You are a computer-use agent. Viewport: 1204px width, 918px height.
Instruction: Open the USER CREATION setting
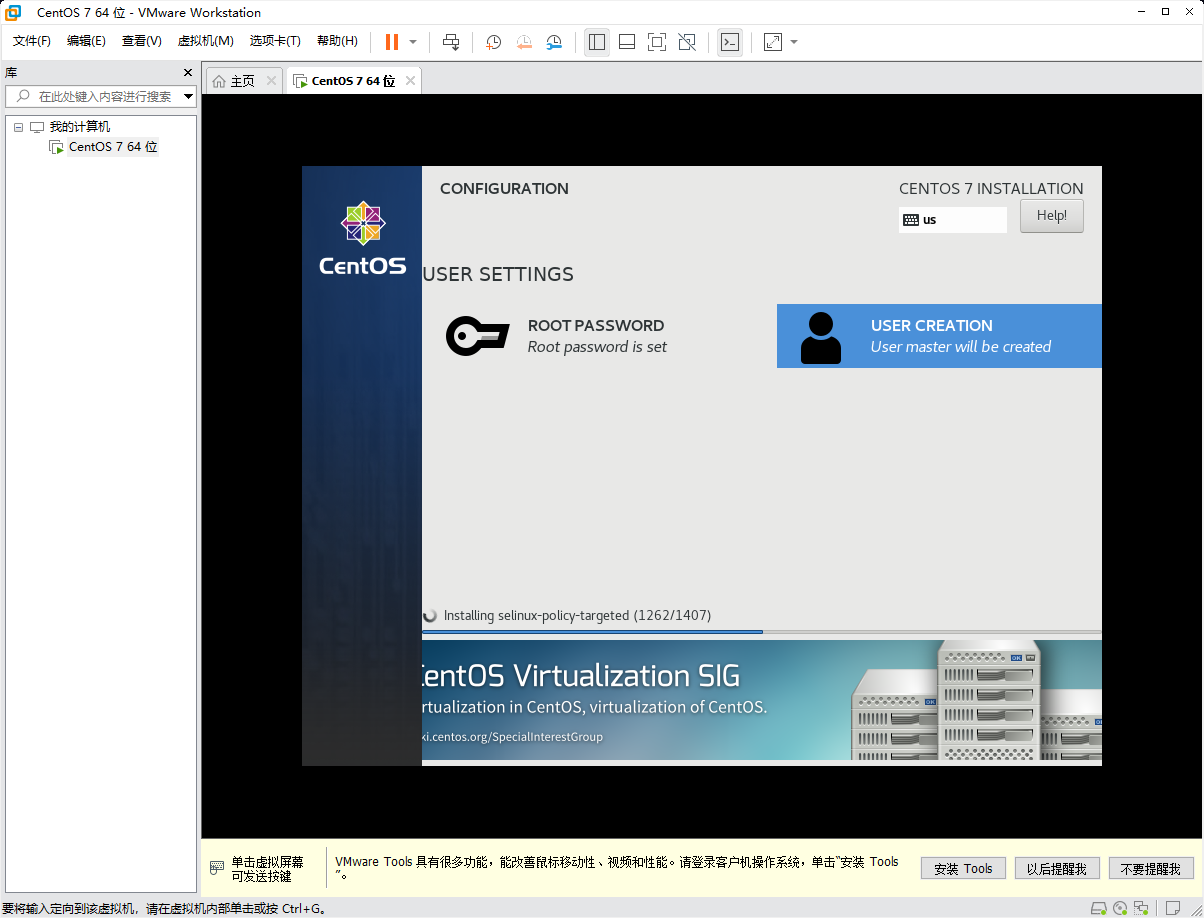(x=939, y=336)
